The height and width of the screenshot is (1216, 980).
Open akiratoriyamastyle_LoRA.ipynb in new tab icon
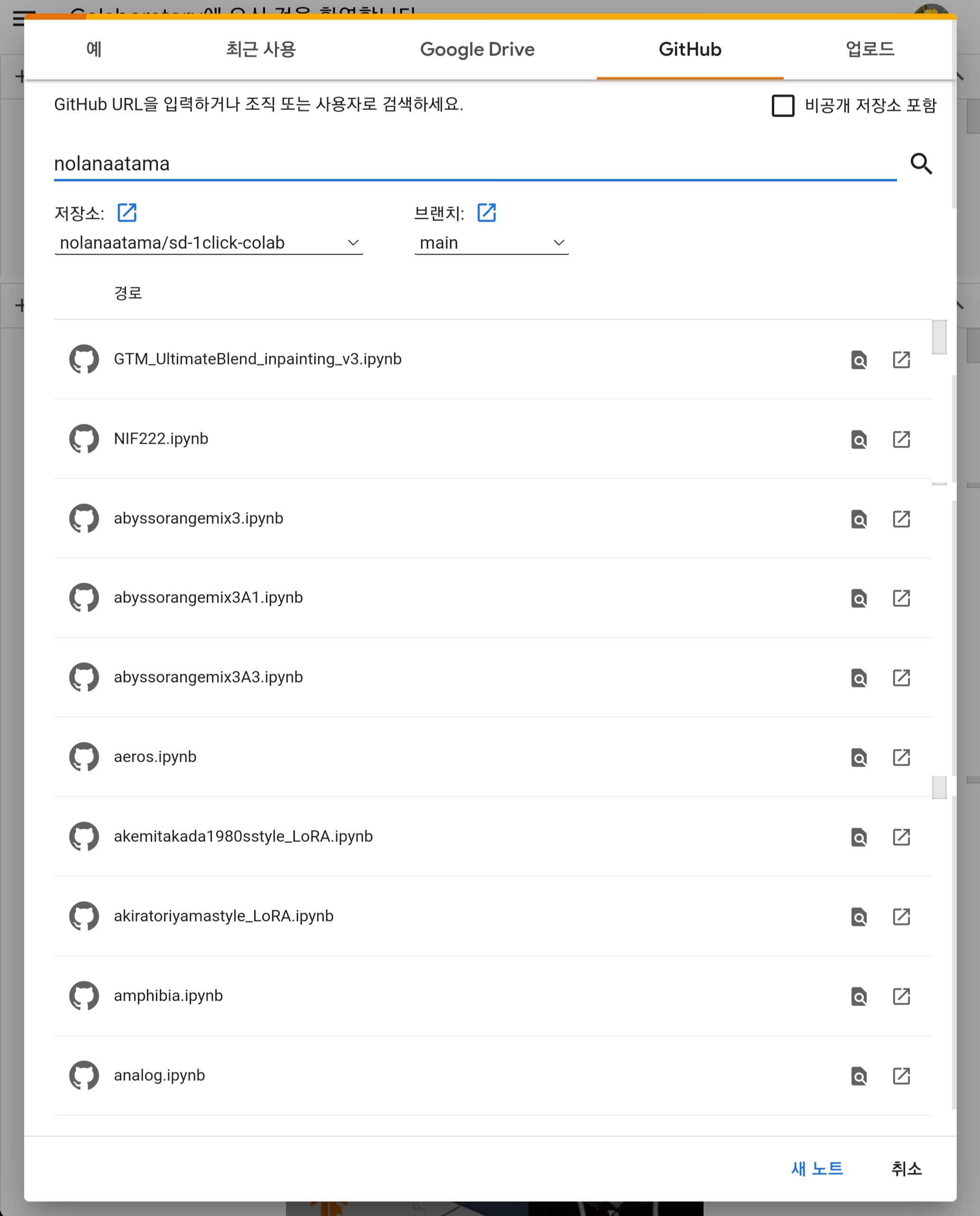(901, 916)
